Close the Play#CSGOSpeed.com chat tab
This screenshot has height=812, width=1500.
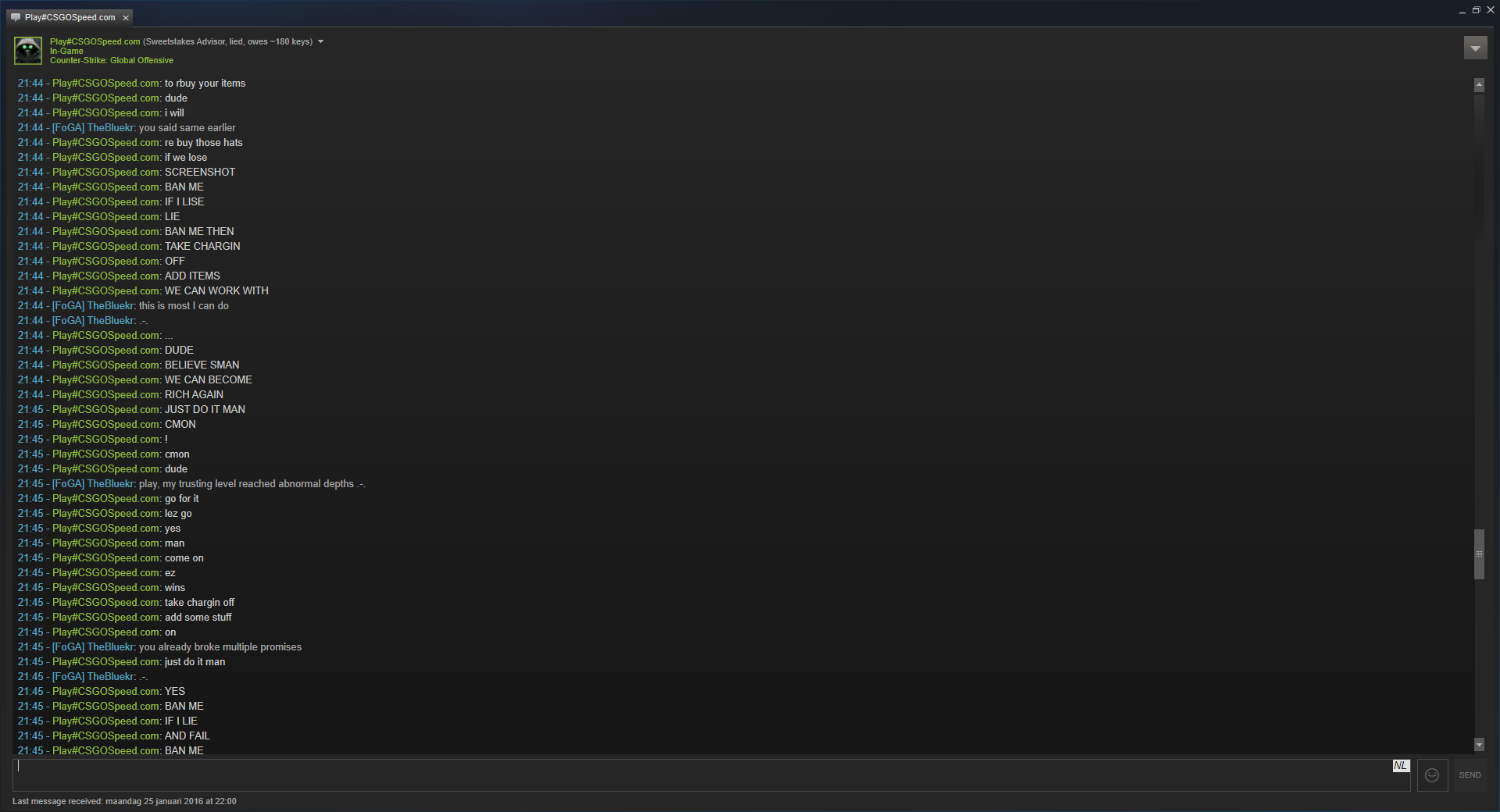click(x=126, y=18)
